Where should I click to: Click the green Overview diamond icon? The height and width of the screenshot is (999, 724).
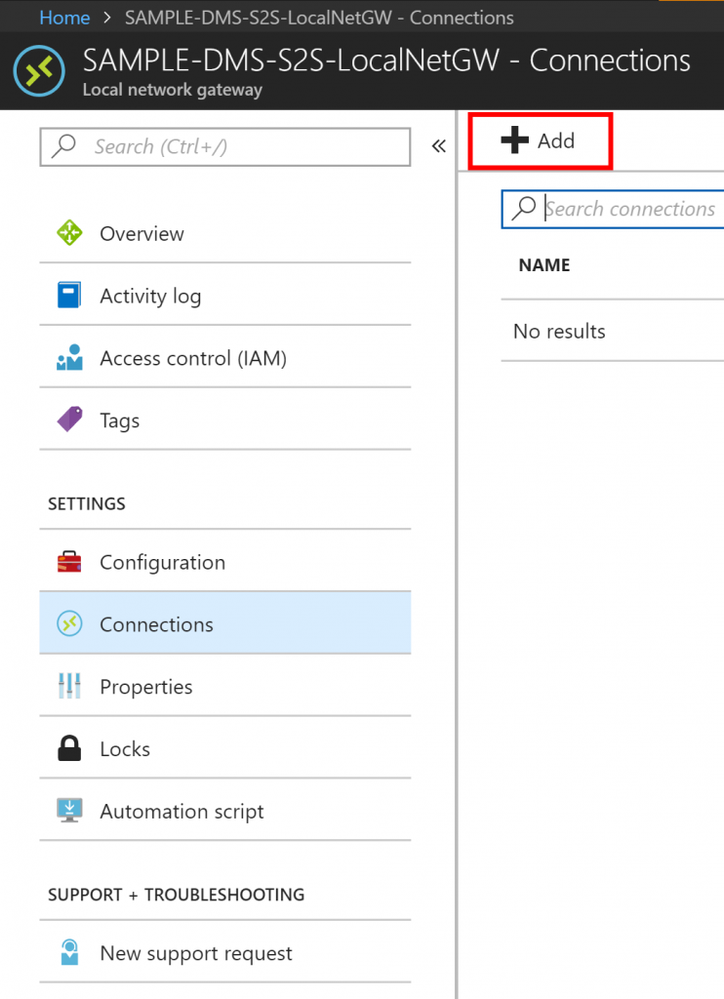69,233
